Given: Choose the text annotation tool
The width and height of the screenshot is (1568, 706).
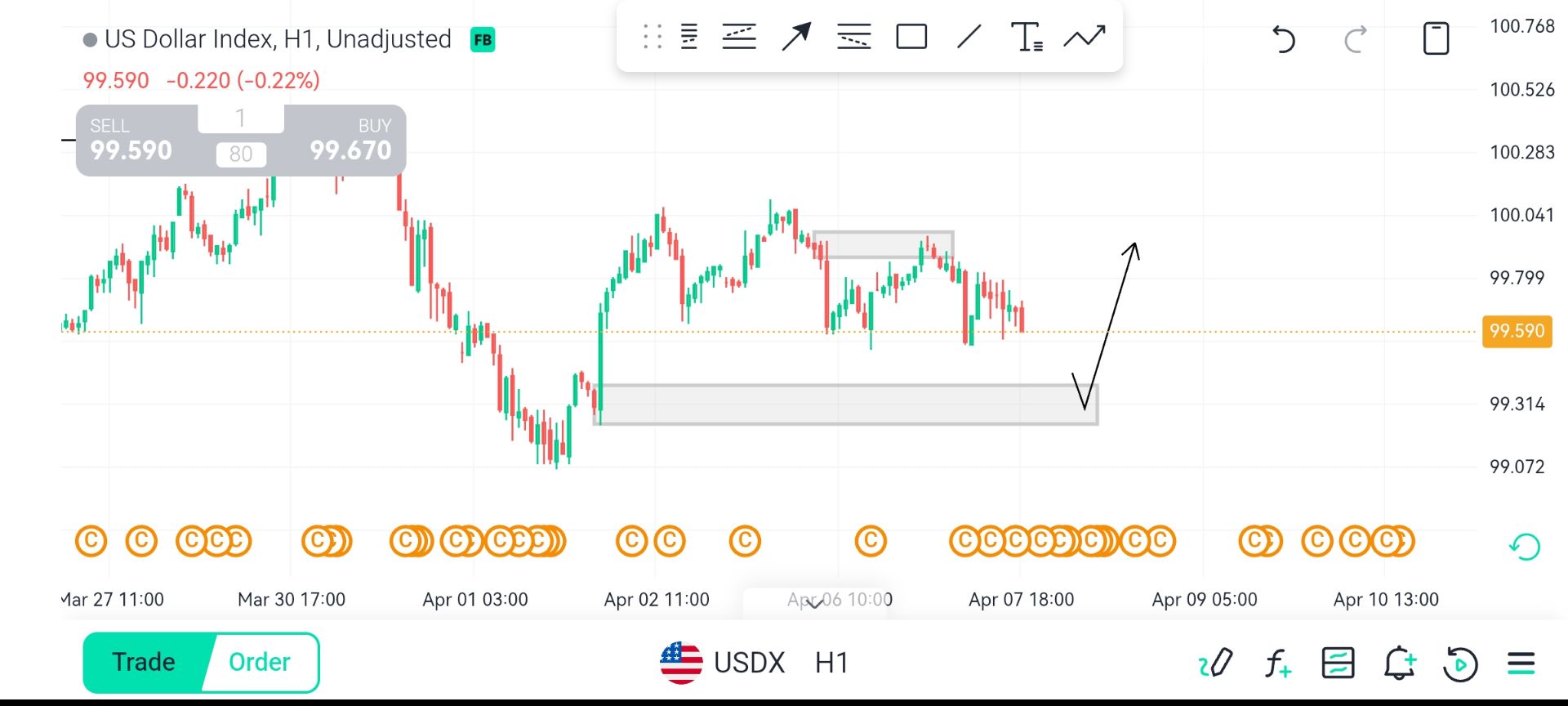Looking at the screenshot, I should coord(1026,38).
